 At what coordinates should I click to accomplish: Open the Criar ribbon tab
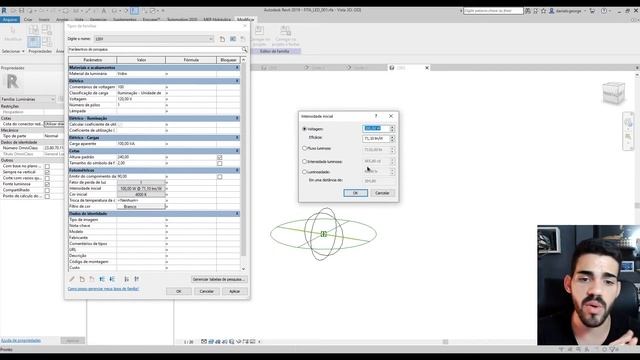28,20
